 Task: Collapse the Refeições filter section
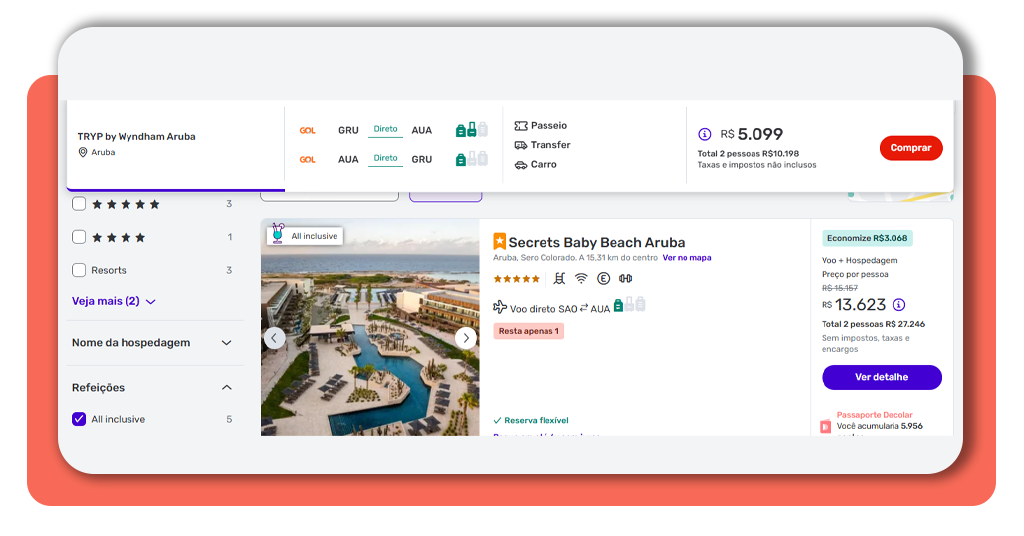click(x=226, y=388)
